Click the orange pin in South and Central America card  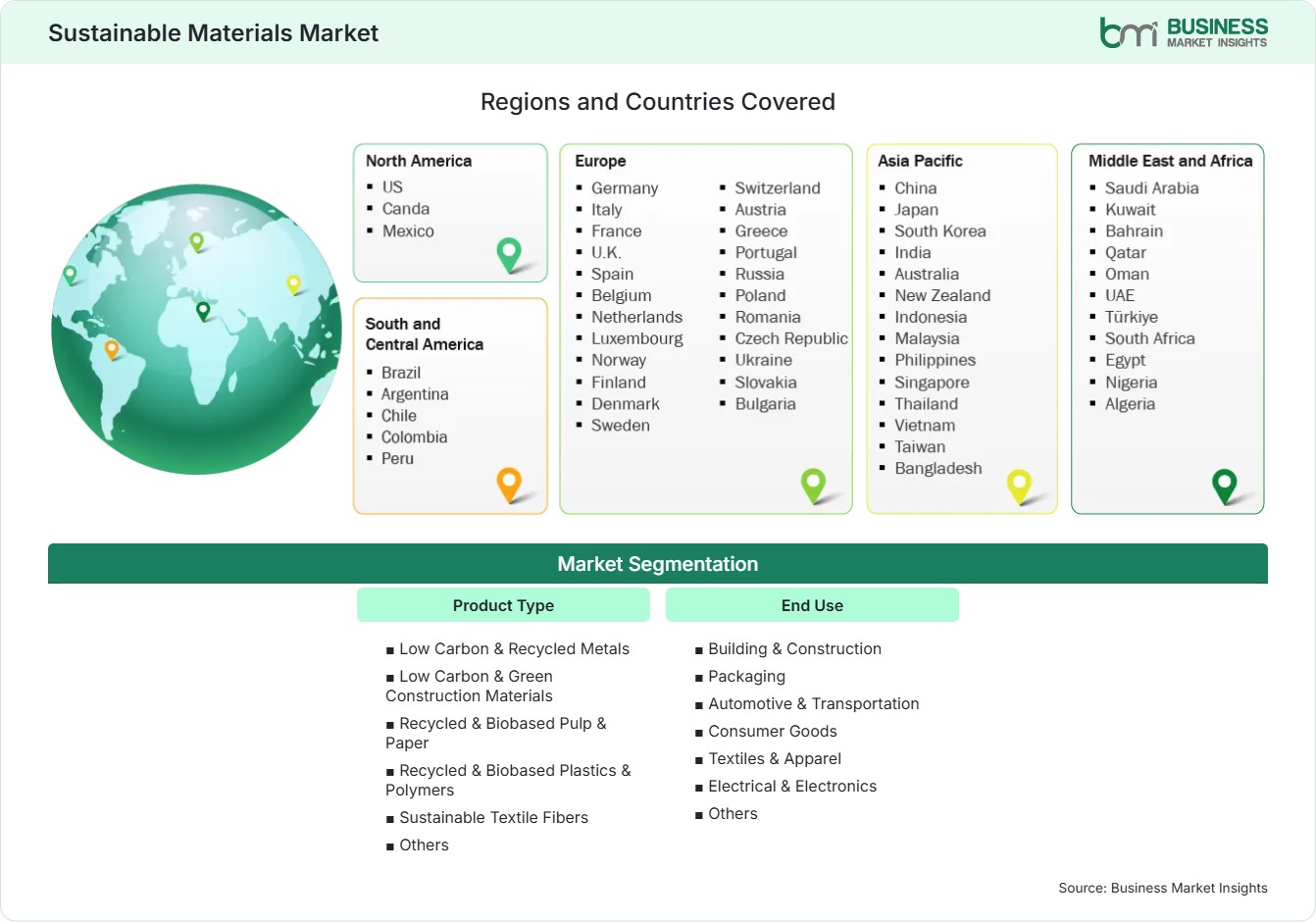click(509, 485)
